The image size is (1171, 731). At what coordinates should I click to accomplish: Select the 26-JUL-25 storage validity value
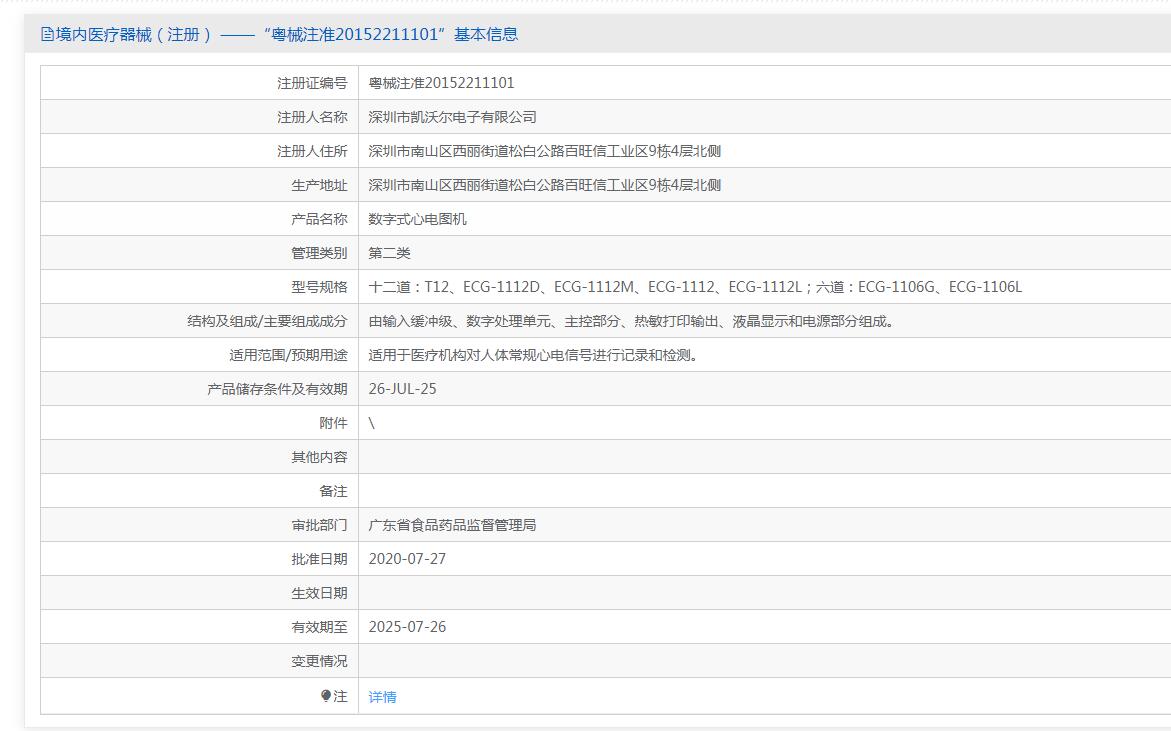pos(403,389)
